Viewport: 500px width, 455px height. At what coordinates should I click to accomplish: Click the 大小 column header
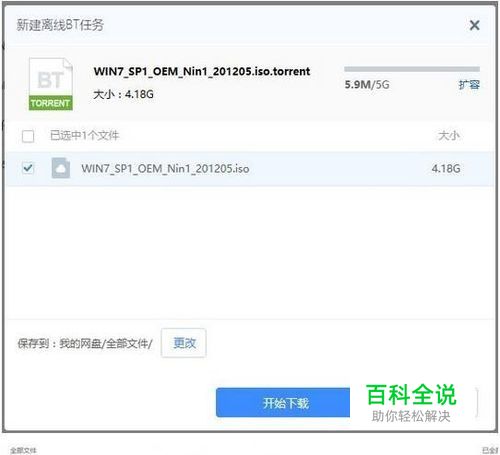pos(449,136)
